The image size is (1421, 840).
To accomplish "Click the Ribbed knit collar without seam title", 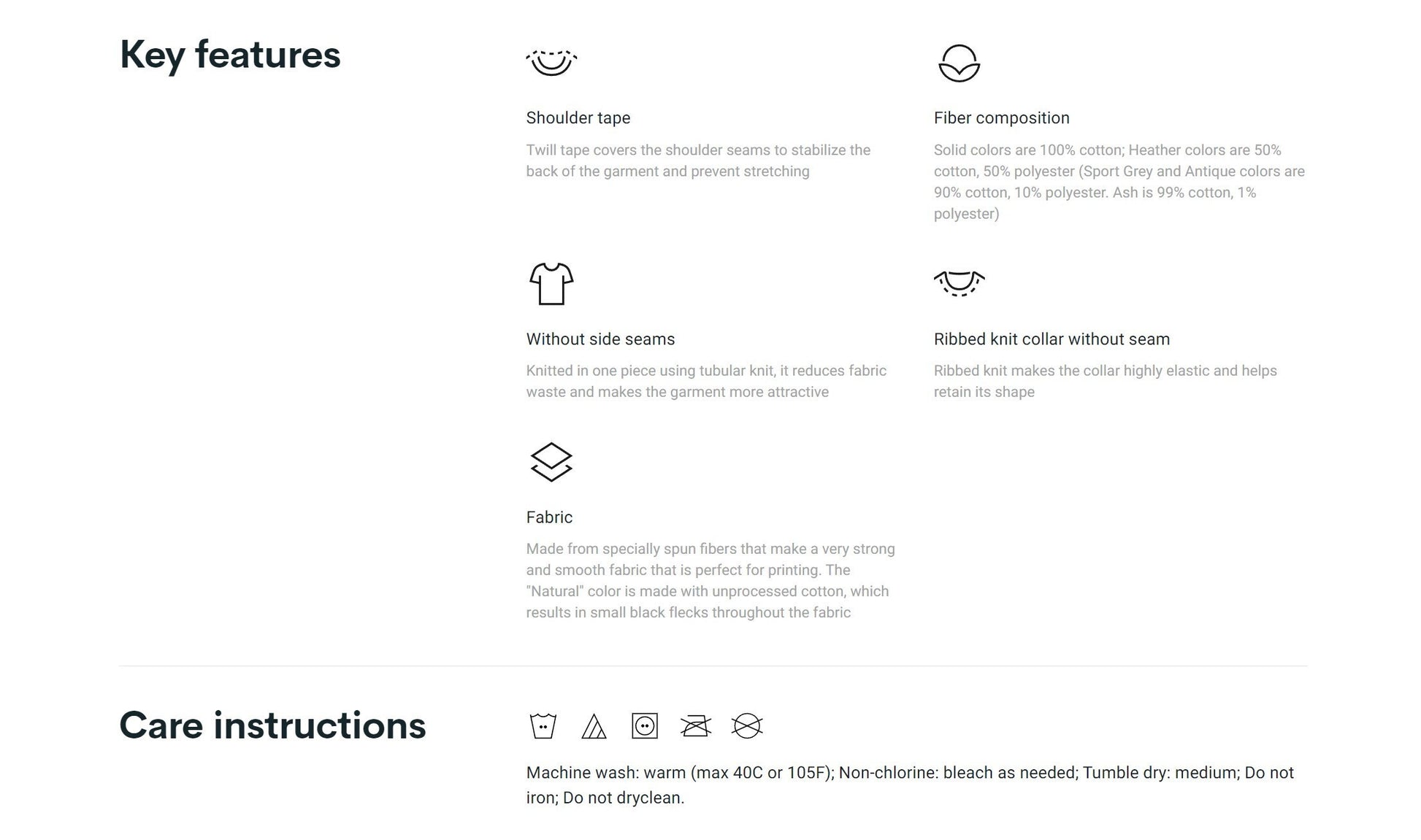I will coord(1052,339).
